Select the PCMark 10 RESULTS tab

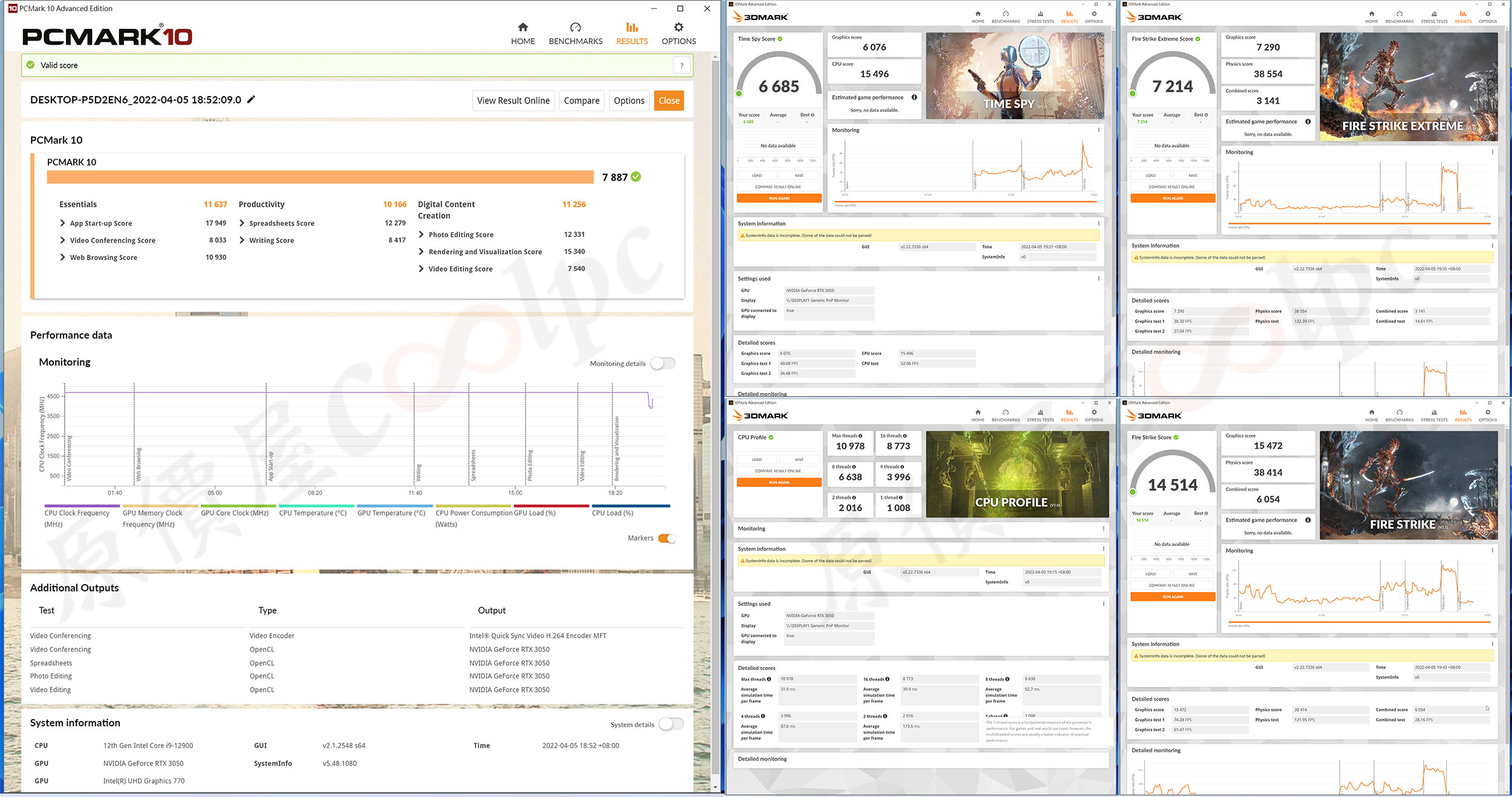[x=632, y=34]
